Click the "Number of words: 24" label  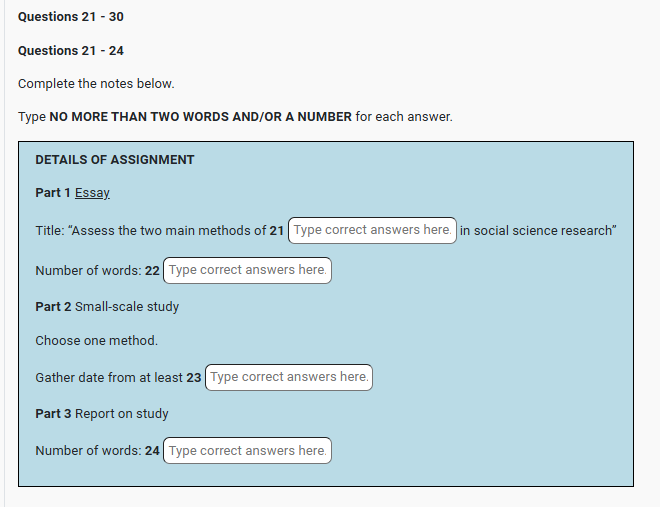tap(97, 451)
